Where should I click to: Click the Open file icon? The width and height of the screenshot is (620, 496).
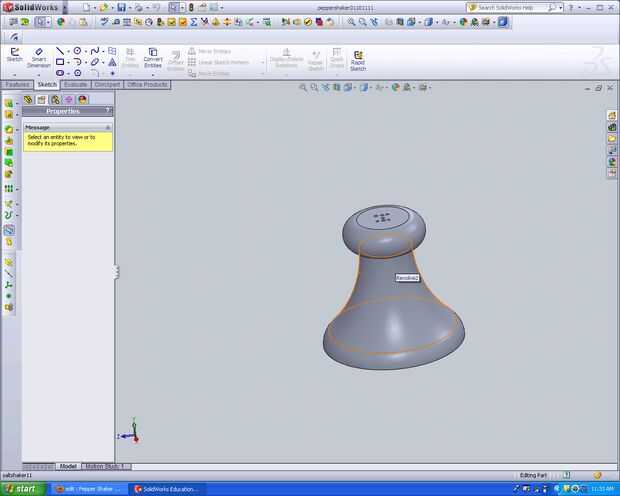point(104,8)
